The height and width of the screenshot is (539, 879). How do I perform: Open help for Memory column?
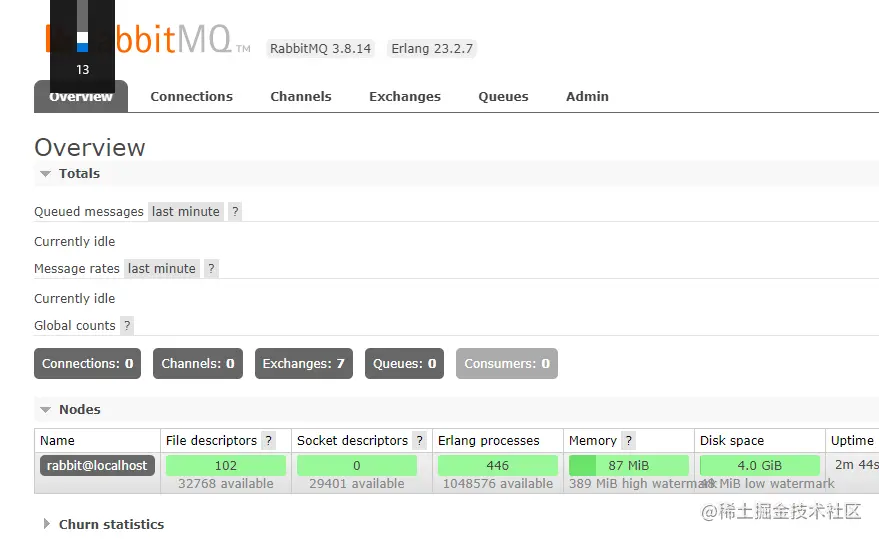tap(628, 441)
